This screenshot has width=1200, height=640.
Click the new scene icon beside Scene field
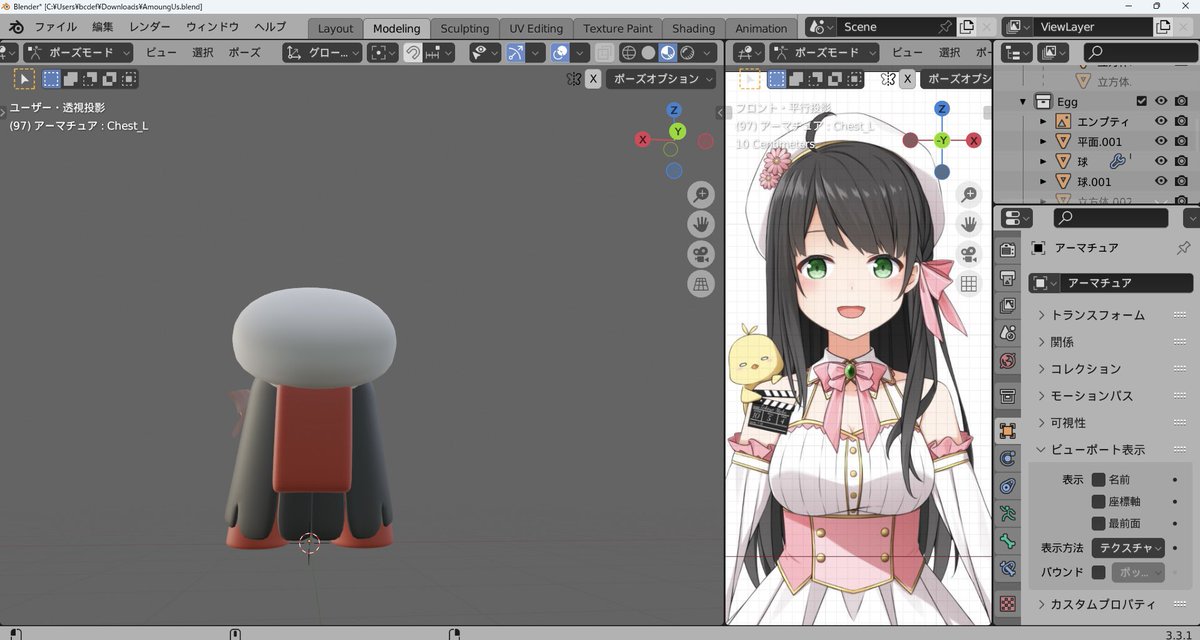coord(967,27)
